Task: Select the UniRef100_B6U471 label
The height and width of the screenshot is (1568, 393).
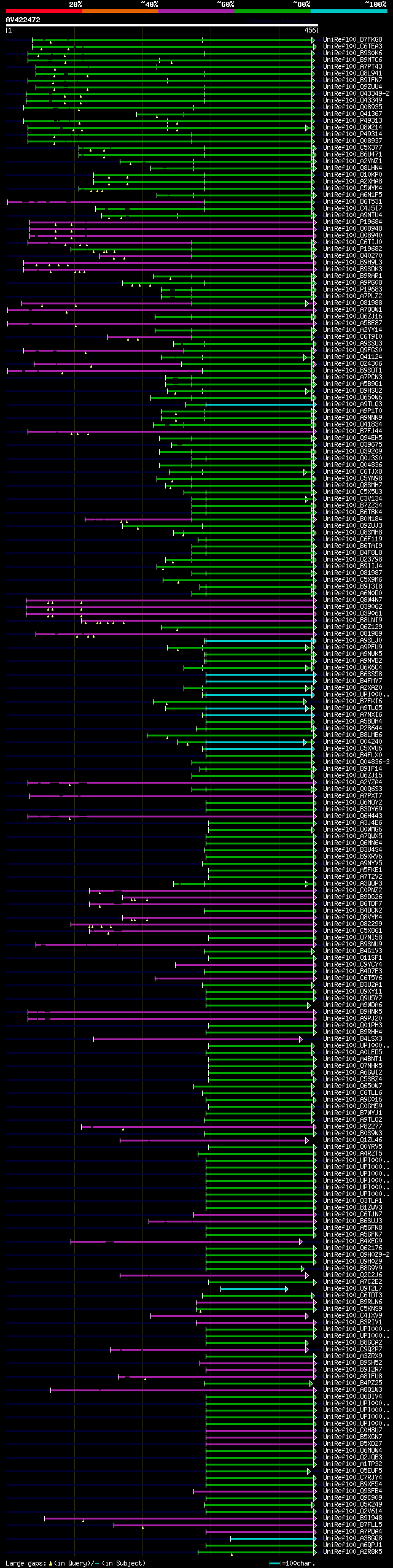Action: (x=352, y=155)
